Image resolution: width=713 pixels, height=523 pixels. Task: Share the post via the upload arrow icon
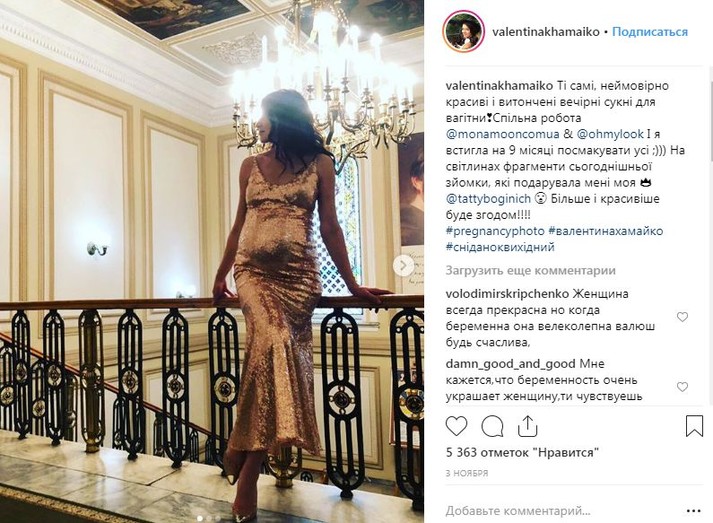click(x=527, y=426)
